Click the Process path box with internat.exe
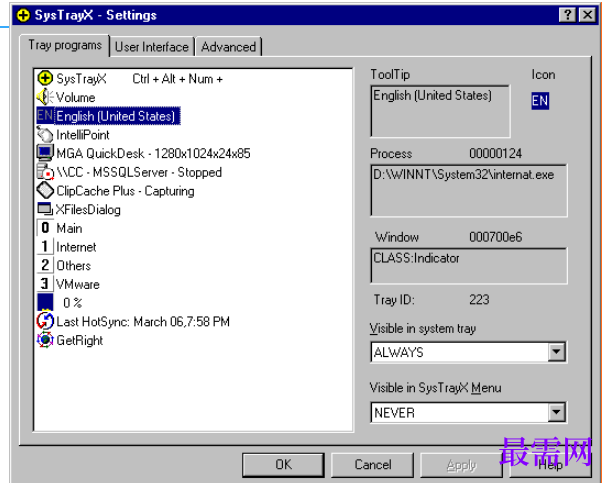Screen dimensions: 611x483 [x=469, y=190]
